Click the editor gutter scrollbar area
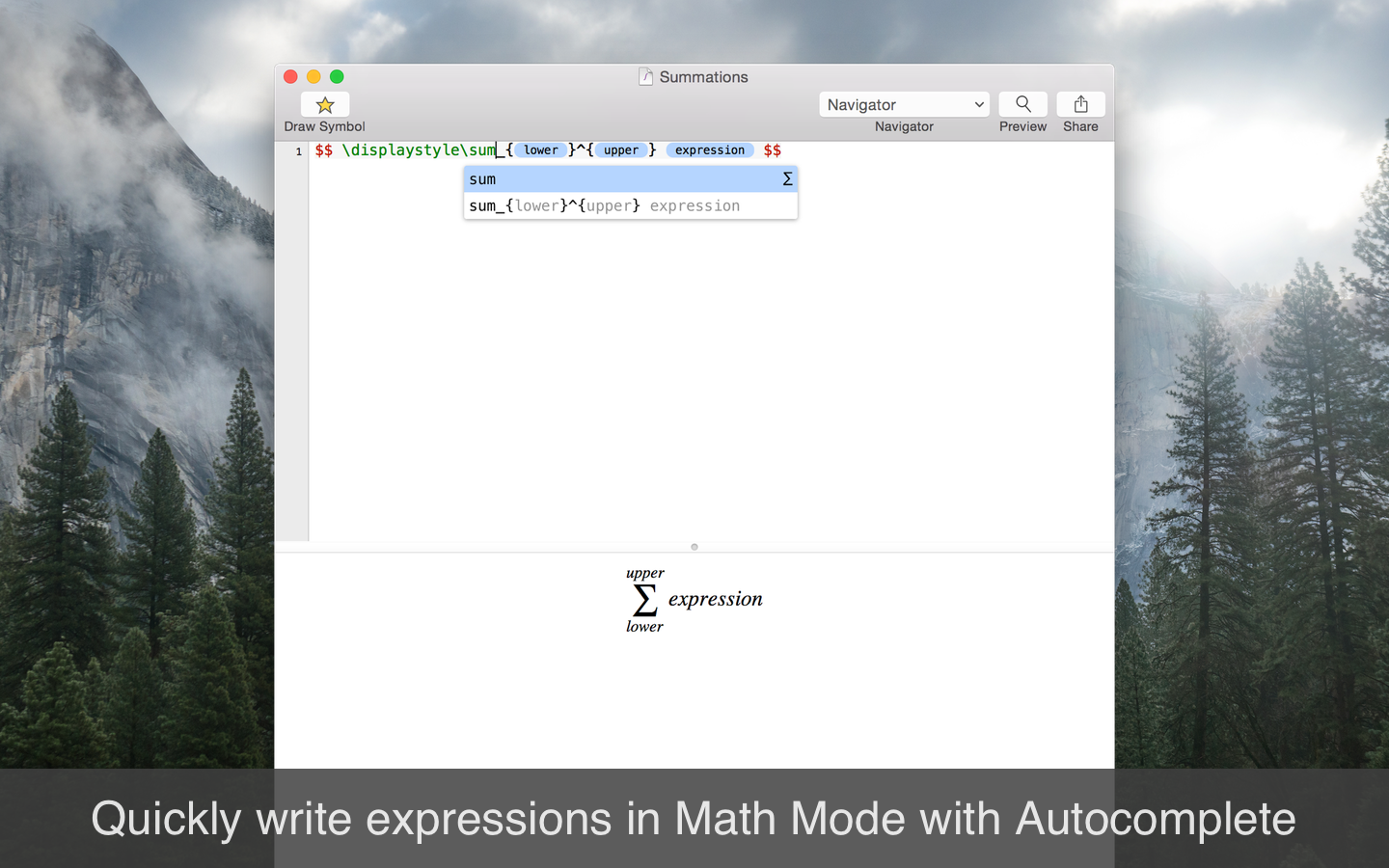The height and width of the screenshot is (868, 1389). (x=294, y=347)
